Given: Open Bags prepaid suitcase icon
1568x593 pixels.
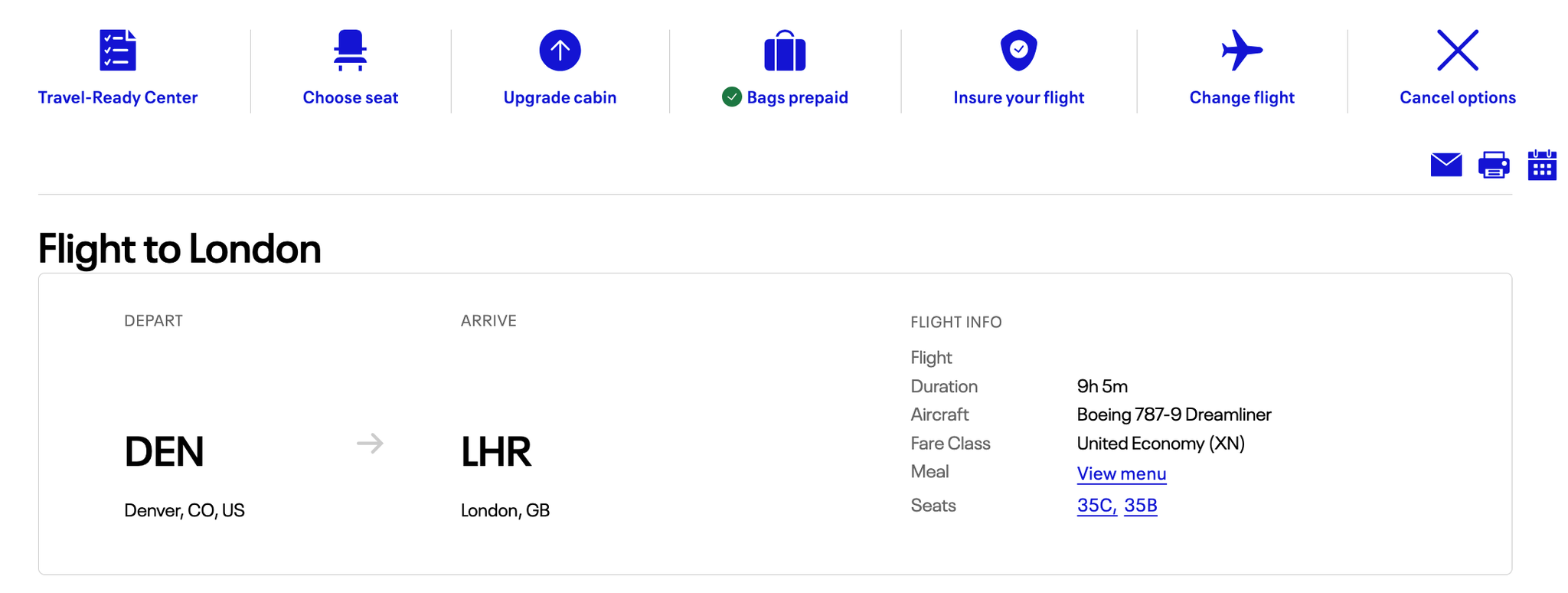Looking at the screenshot, I should [785, 49].
